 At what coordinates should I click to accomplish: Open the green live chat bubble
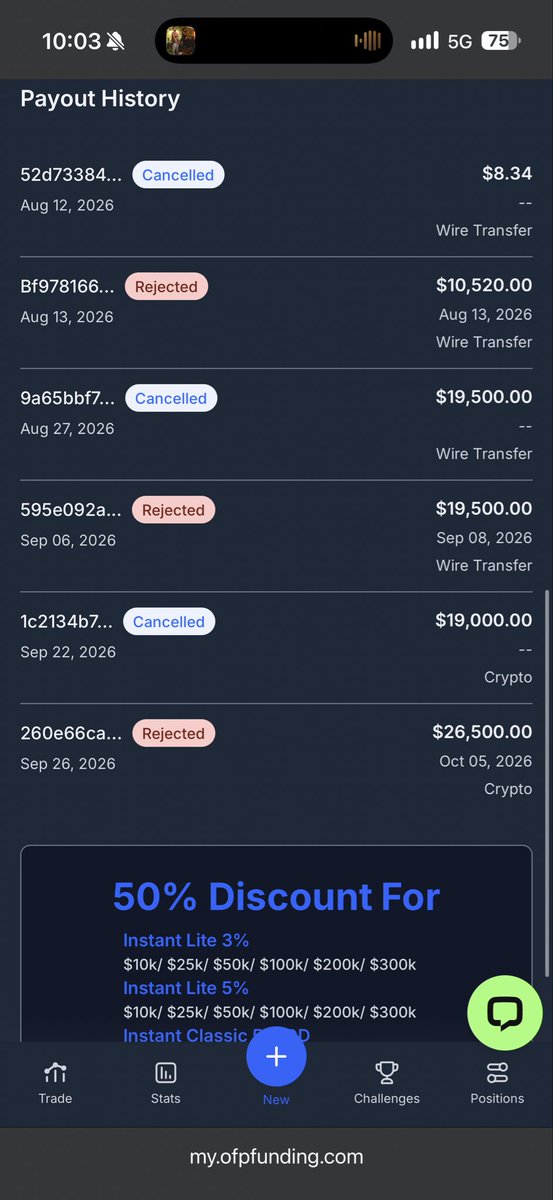click(x=505, y=1013)
